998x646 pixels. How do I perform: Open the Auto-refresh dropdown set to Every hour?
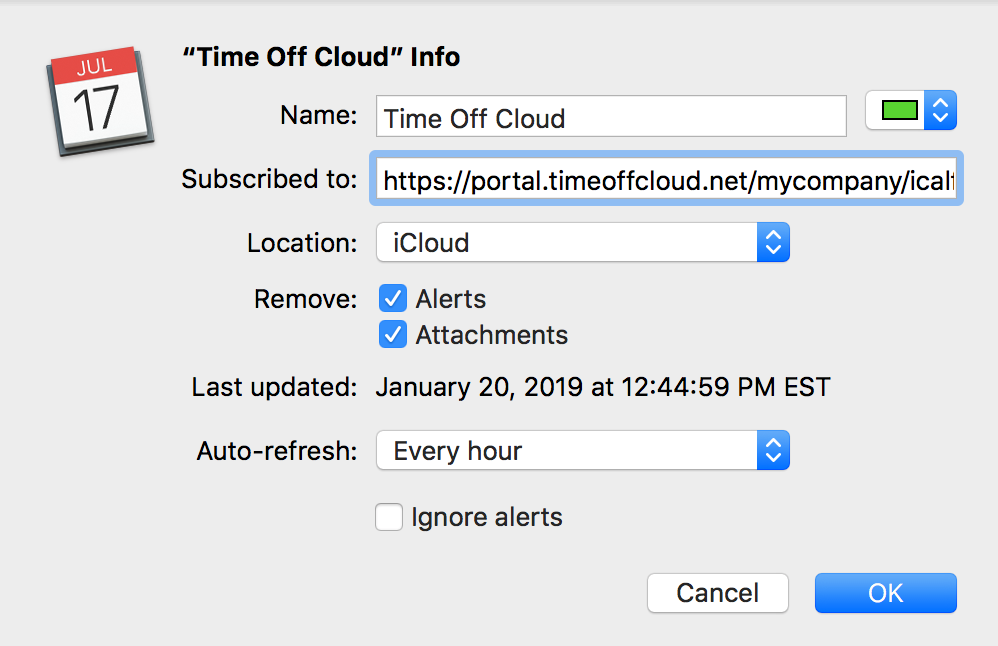[x=566, y=451]
